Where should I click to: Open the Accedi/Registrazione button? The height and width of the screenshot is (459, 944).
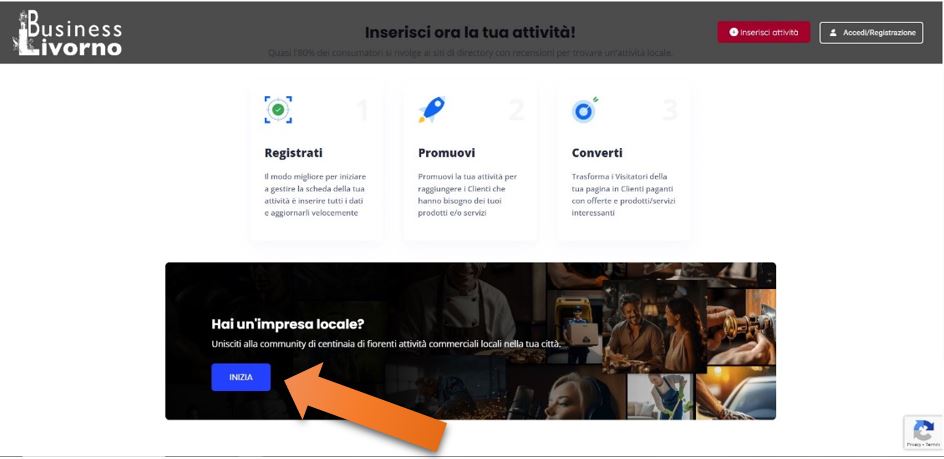[871, 33]
